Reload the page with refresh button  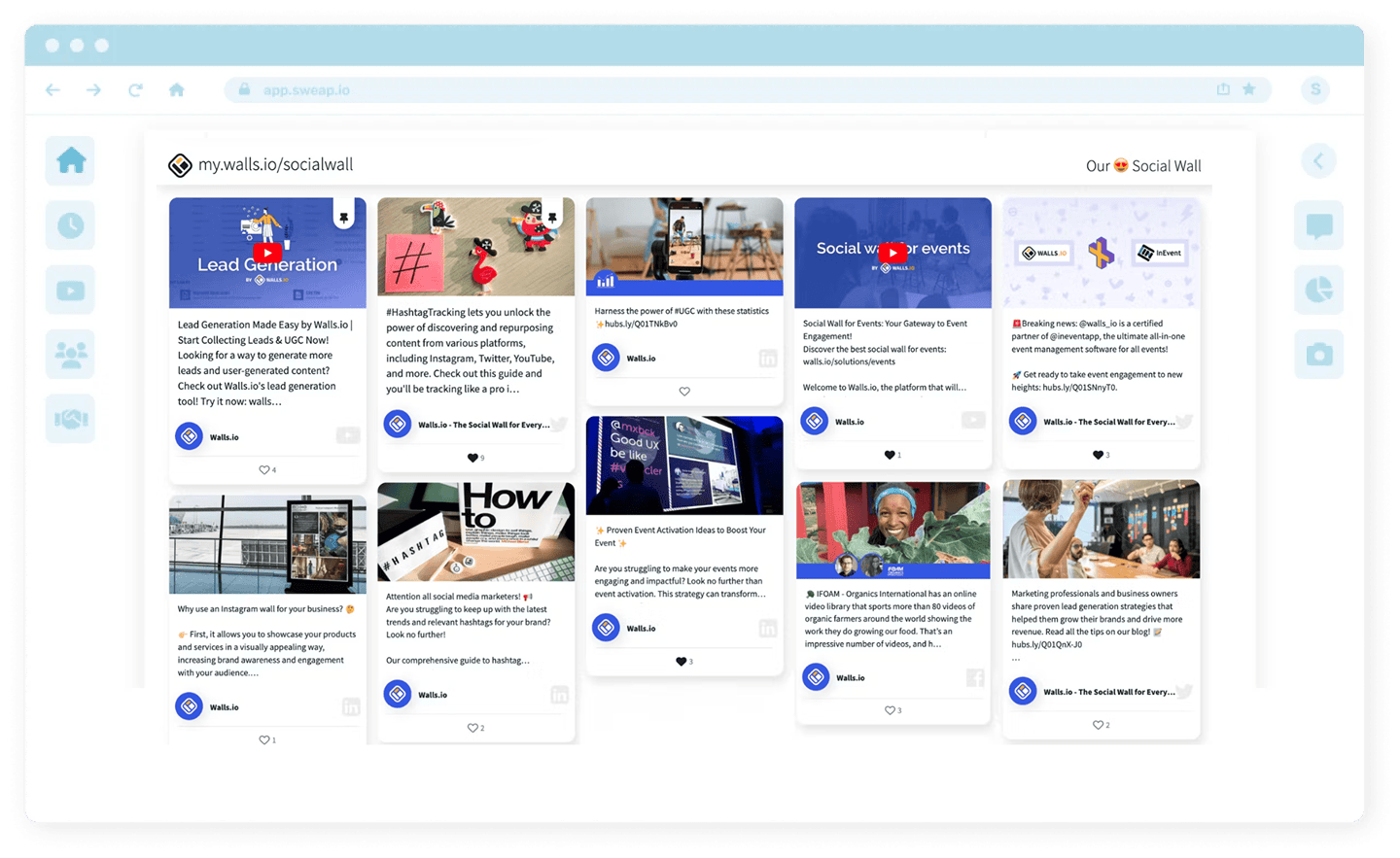(135, 90)
